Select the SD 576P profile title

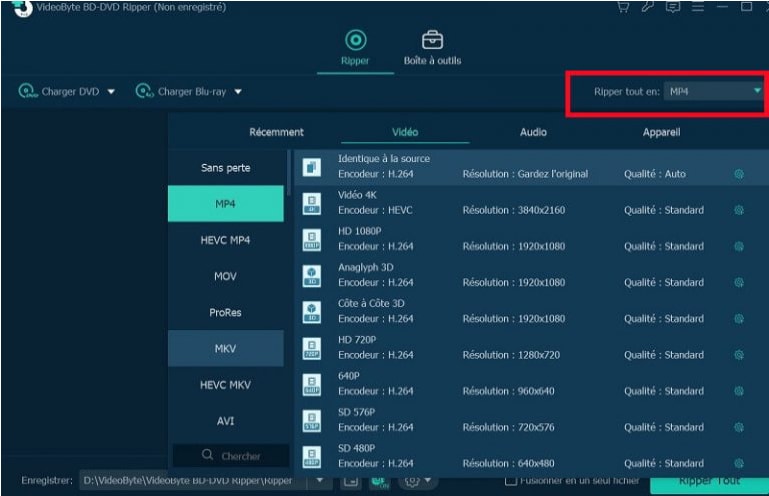356,412
